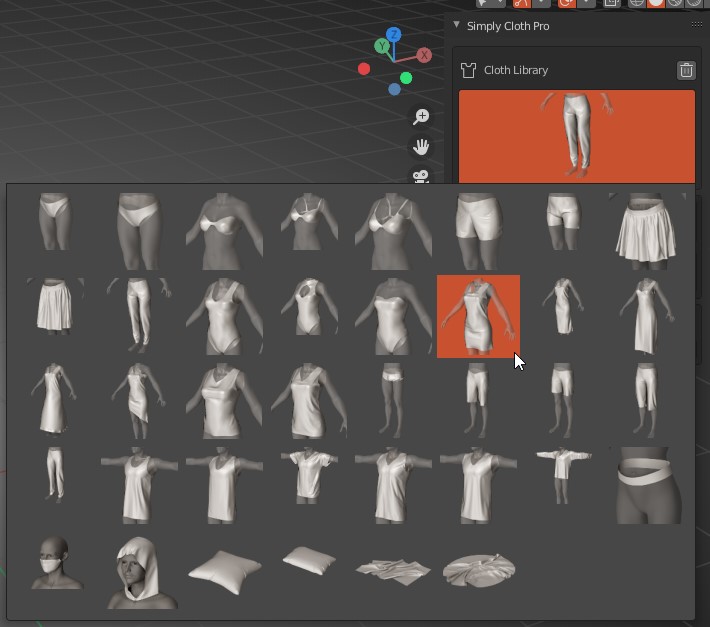Select the long-sleeve T-pose shirt preset

tap(563, 475)
